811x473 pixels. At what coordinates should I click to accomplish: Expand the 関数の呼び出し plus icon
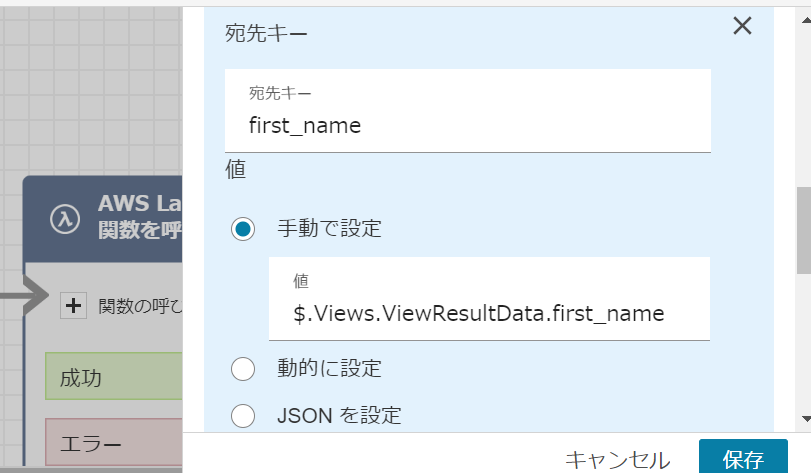[73, 306]
